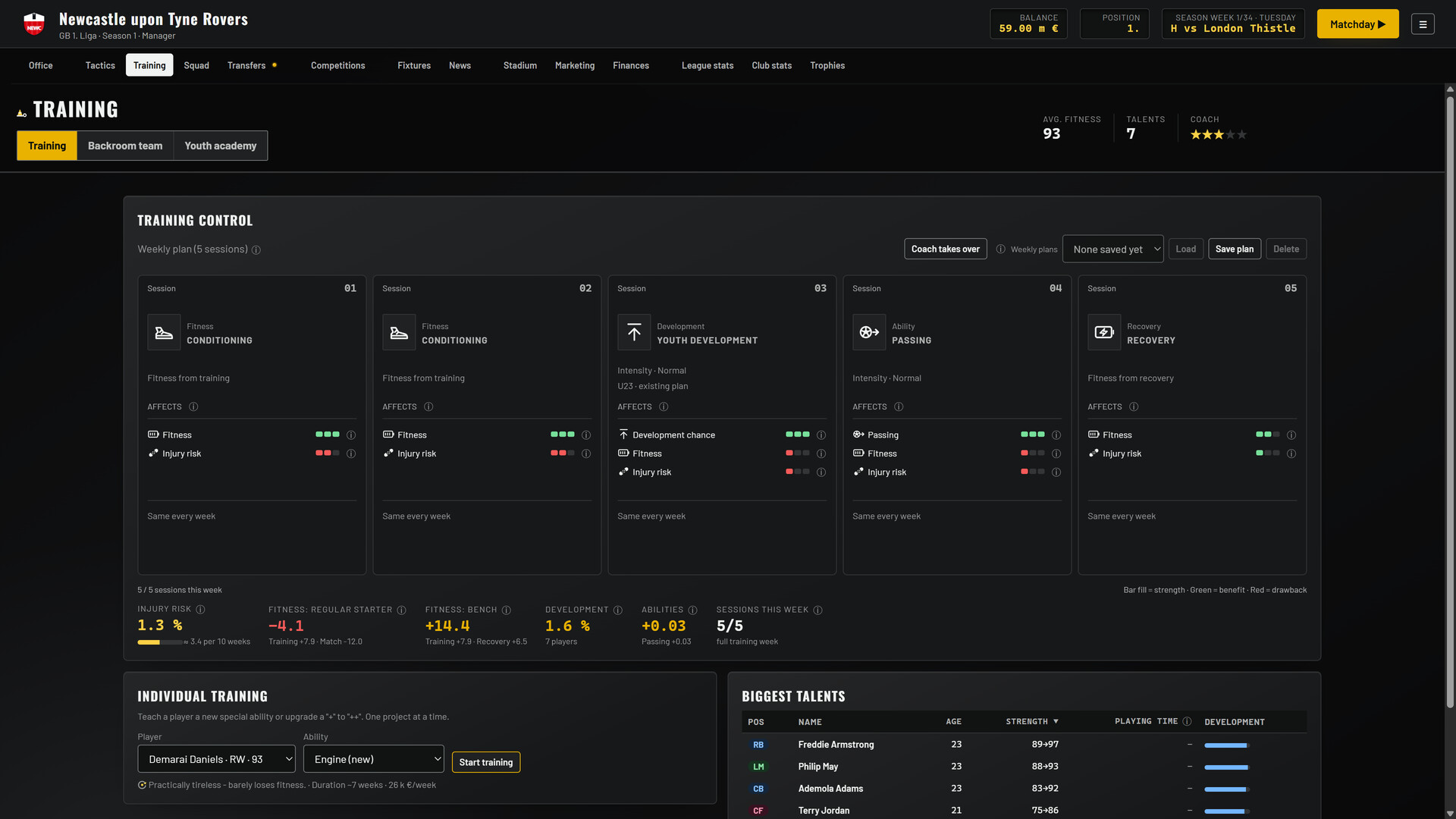The height and width of the screenshot is (819, 1456).
Task: Open the Player dropdown showing Demarai Daniels
Action: [x=216, y=759]
